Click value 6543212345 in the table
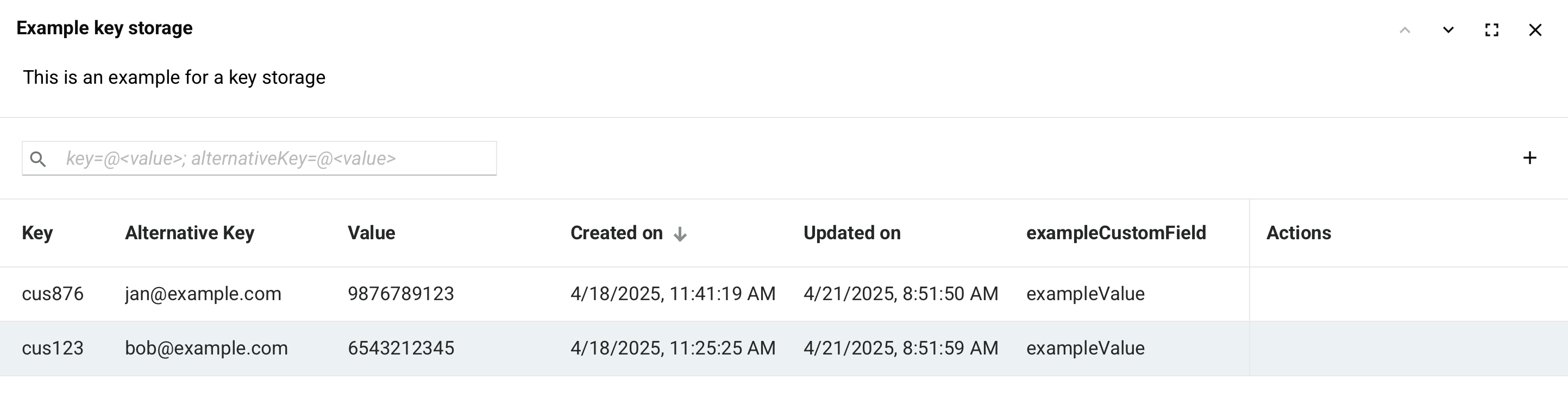Image resolution: width=1568 pixels, height=398 pixels. (400, 348)
